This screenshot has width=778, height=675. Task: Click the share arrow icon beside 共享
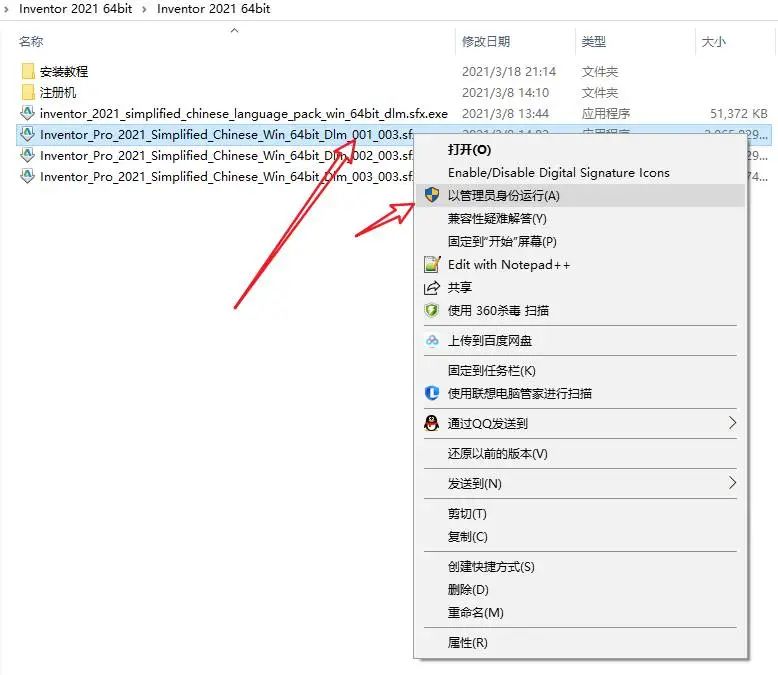coord(432,287)
